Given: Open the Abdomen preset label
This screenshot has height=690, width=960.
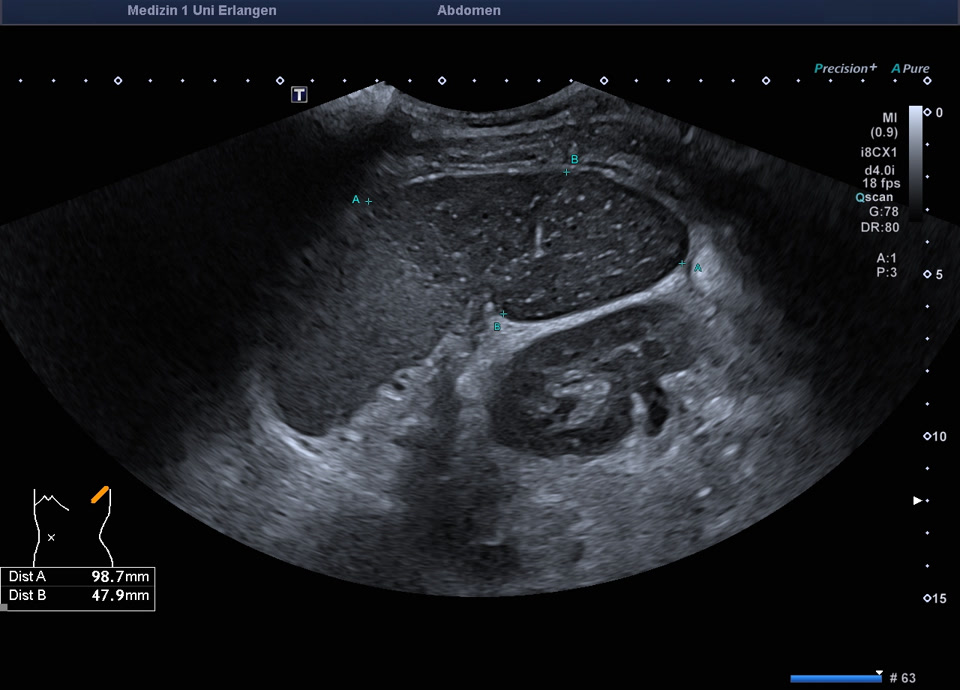Looking at the screenshot, I should click(x=469, y=11).
